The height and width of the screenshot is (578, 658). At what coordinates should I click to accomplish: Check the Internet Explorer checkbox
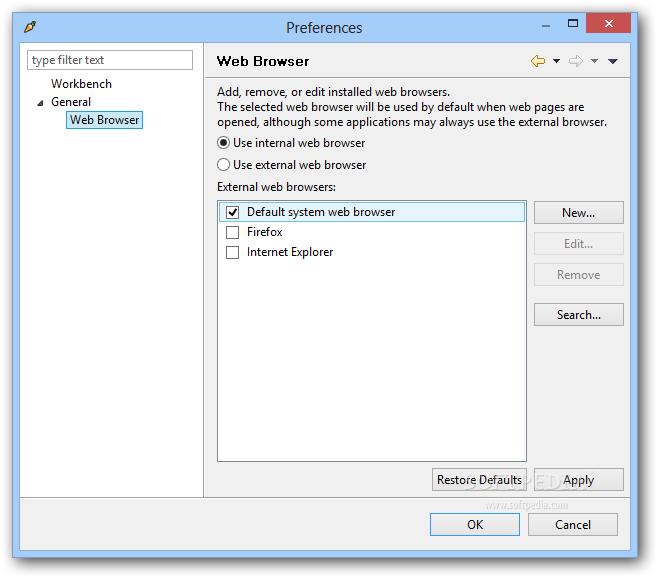click(232, 252)
